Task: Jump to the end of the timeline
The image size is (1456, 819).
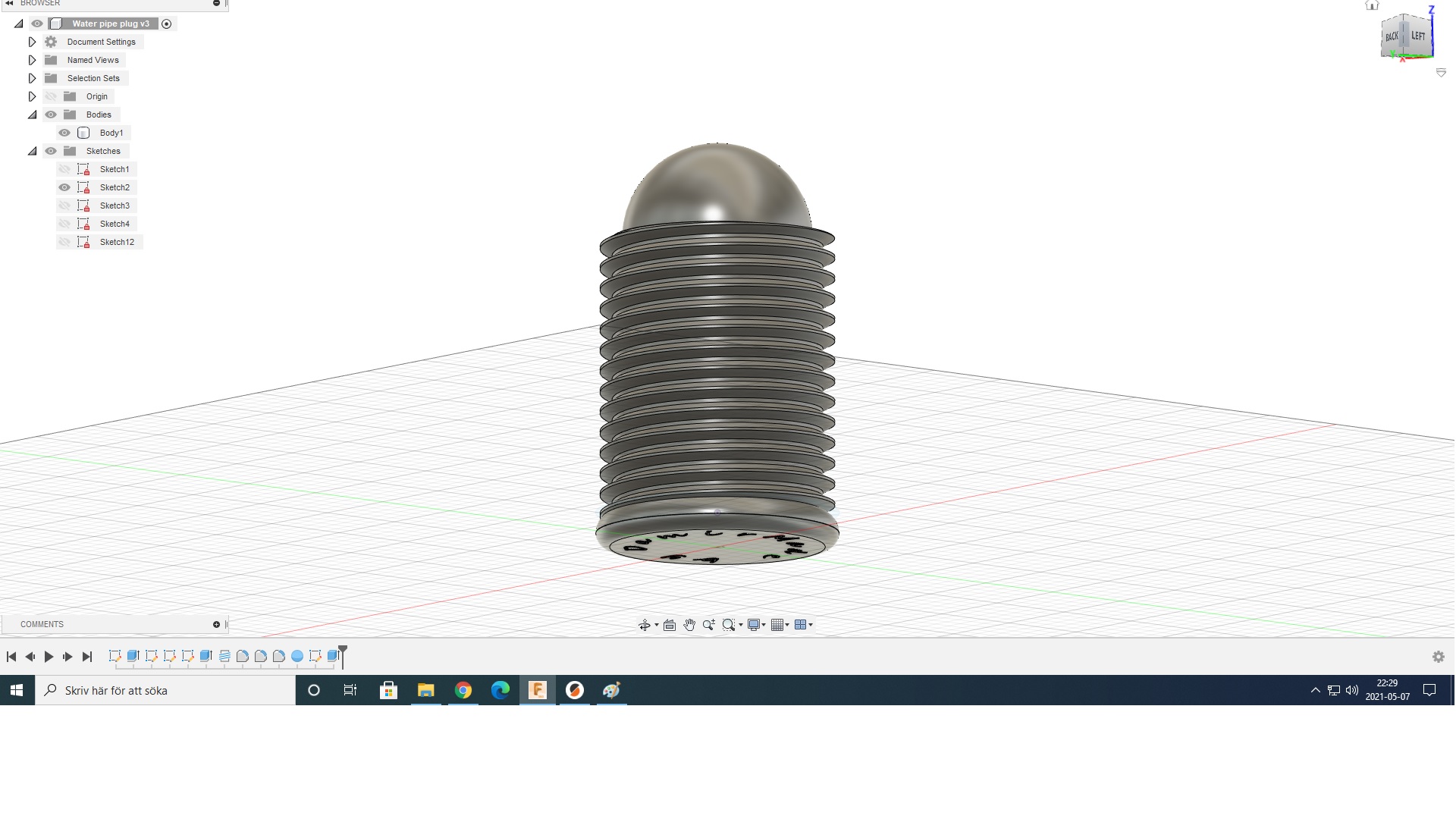Action: pos(86,657)
